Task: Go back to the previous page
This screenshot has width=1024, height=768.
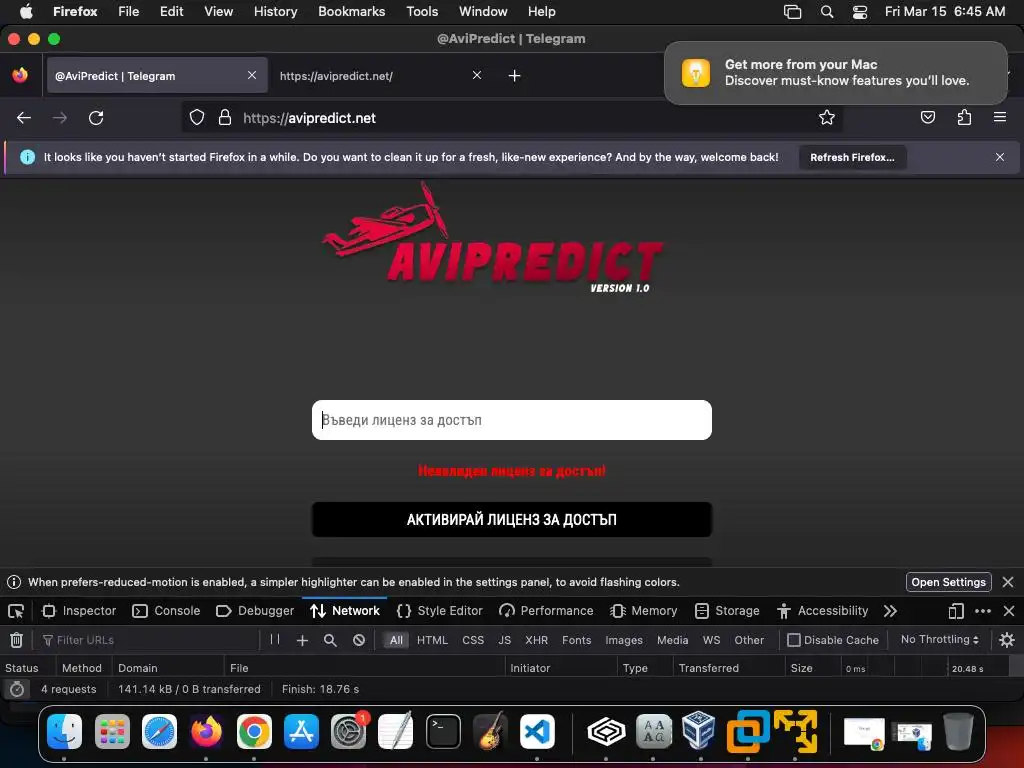Action: [x=24, y=118]
